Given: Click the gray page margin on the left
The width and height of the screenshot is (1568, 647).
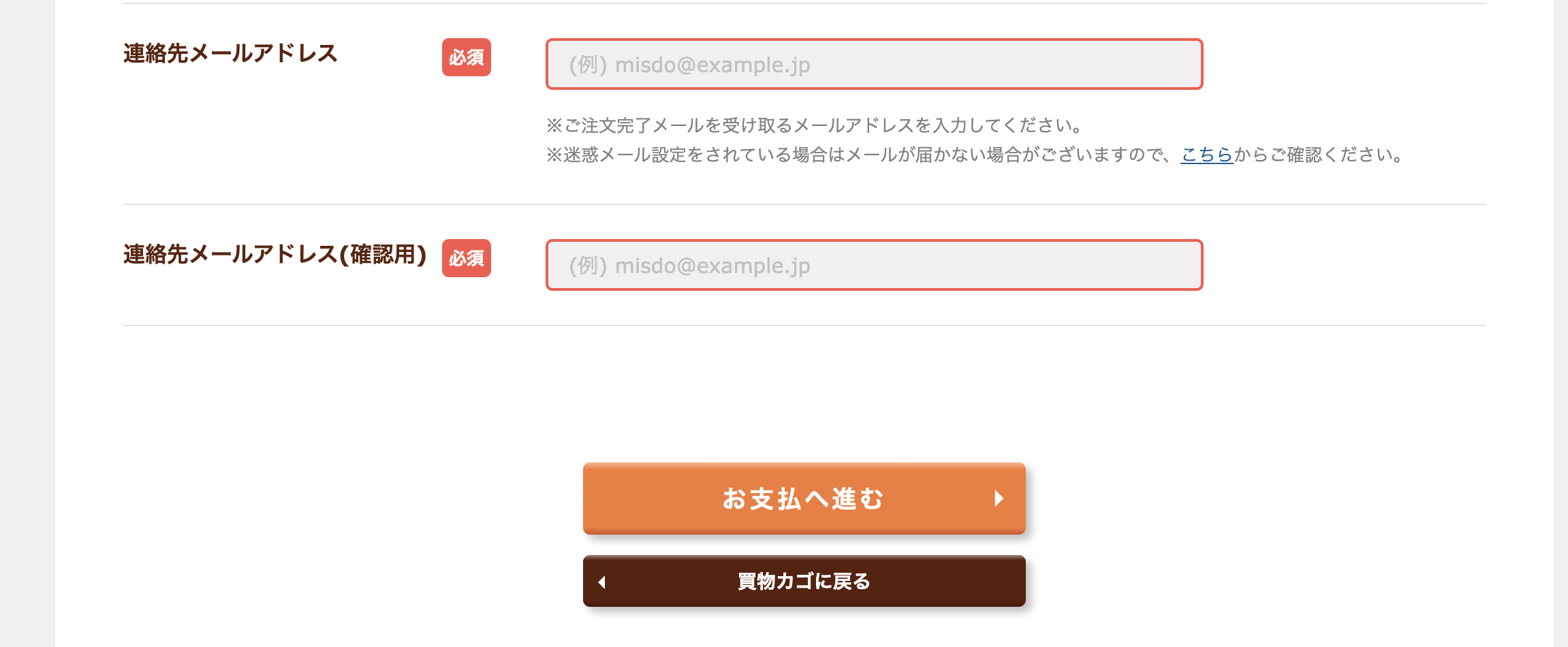Looking at the screenshot, I should (27, 323).
